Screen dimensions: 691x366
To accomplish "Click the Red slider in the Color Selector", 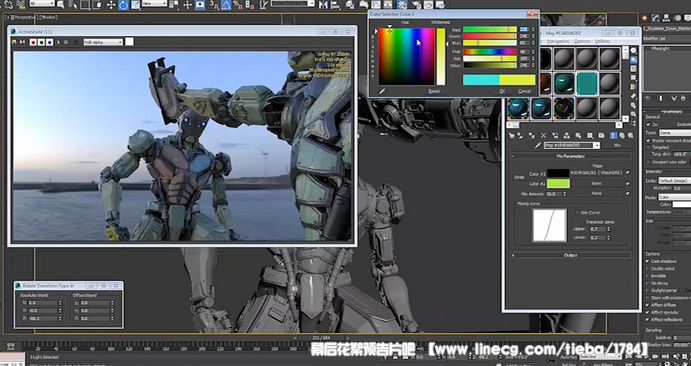I will pyautogui.click(x=490, y=30).
